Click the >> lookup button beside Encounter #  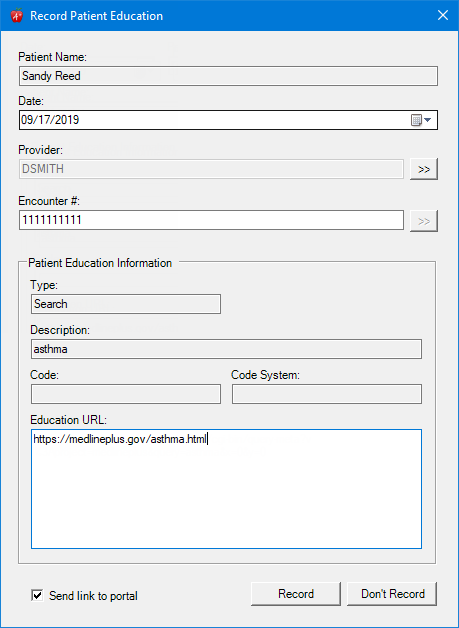click(424, 221)
